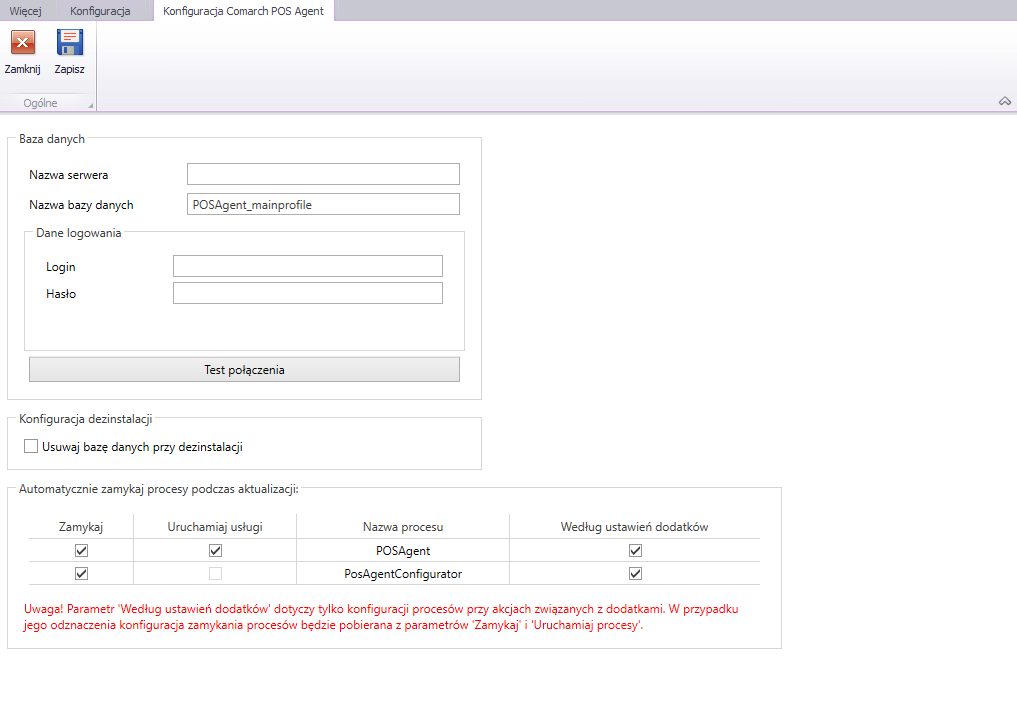Click the Nazwa bazy danych field
Screen dimensions: 1017x705
click(x=323, y=204)
